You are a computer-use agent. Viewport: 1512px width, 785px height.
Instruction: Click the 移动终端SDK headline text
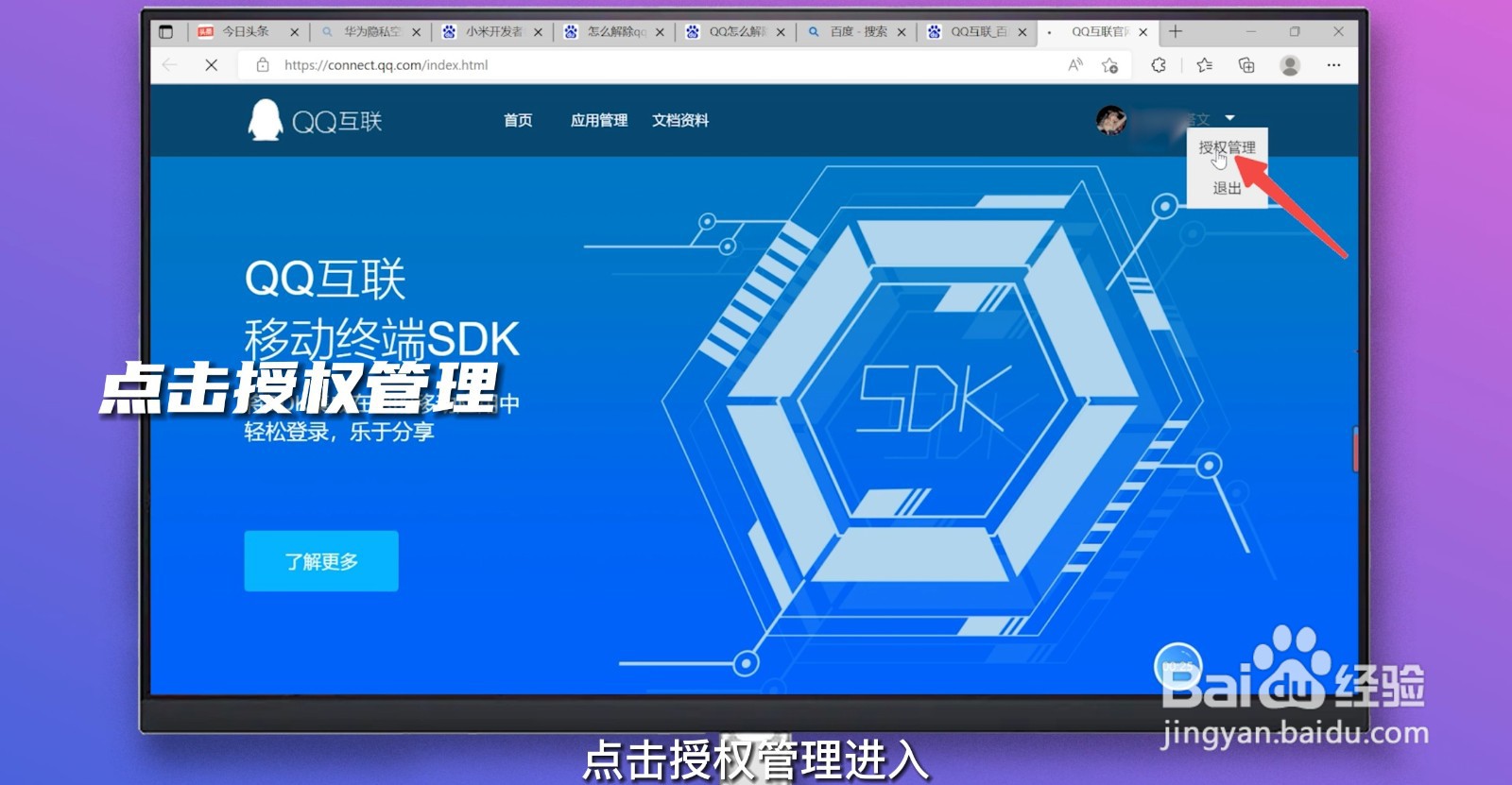coord(382,338)
